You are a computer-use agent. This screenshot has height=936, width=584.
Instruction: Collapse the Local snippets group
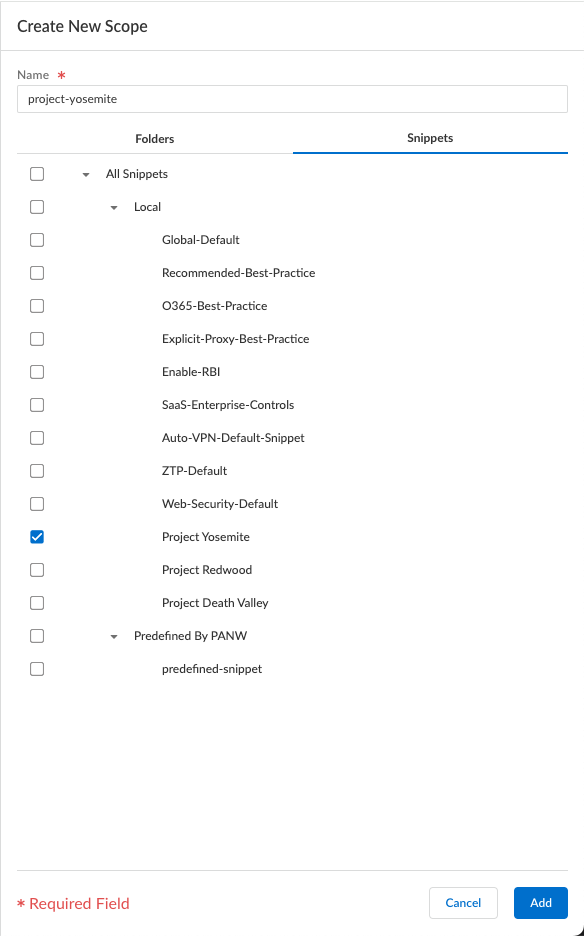tap(114, 208)
